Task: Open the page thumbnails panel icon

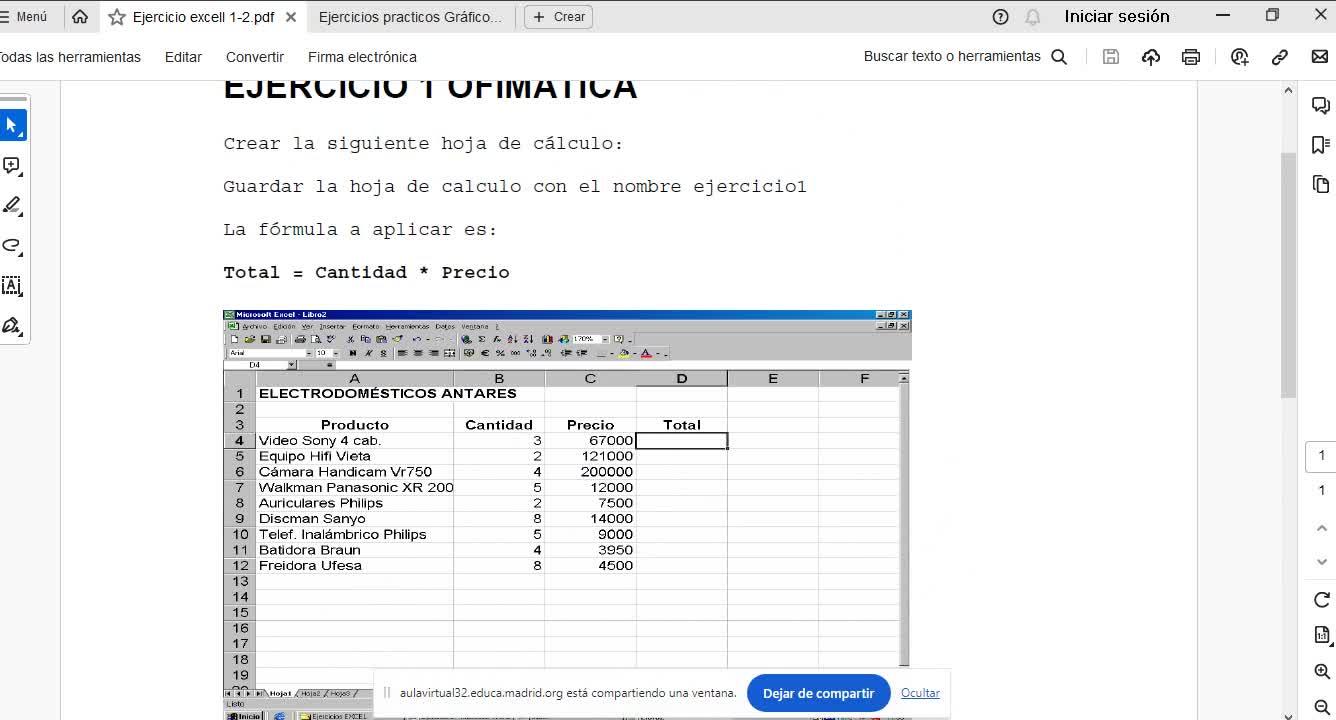Action: coord(1321,185)
